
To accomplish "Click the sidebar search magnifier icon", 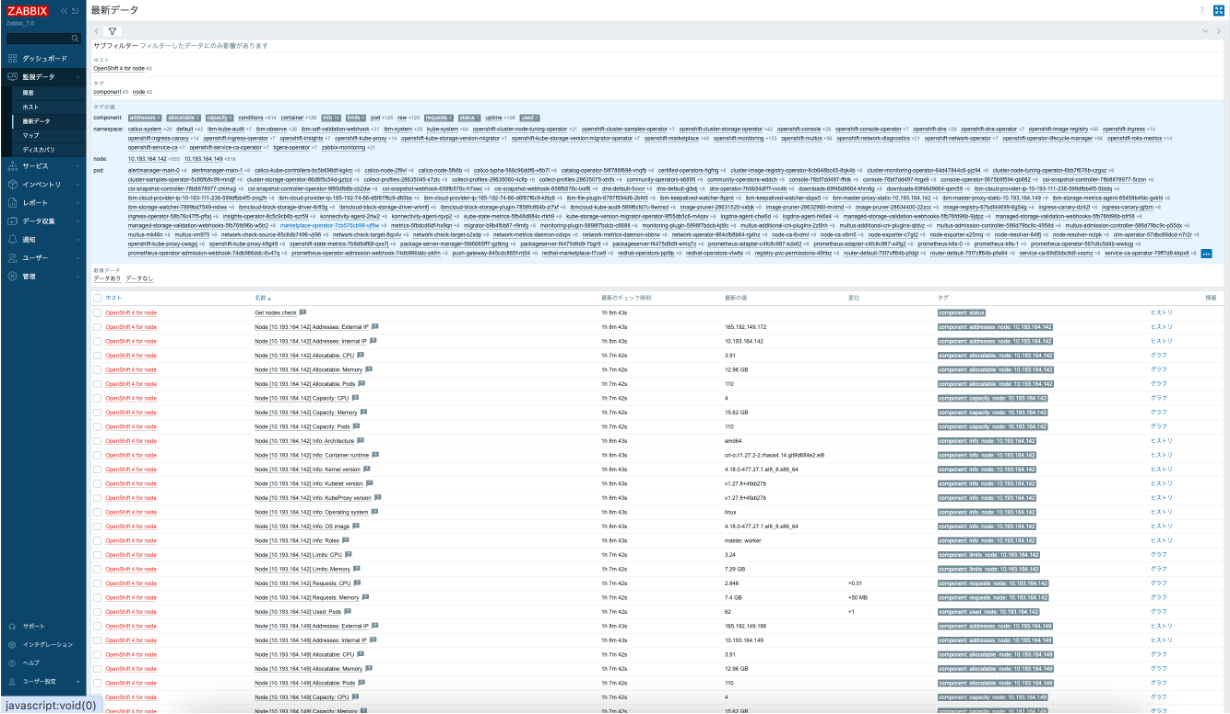I will [x=75, y=39].
